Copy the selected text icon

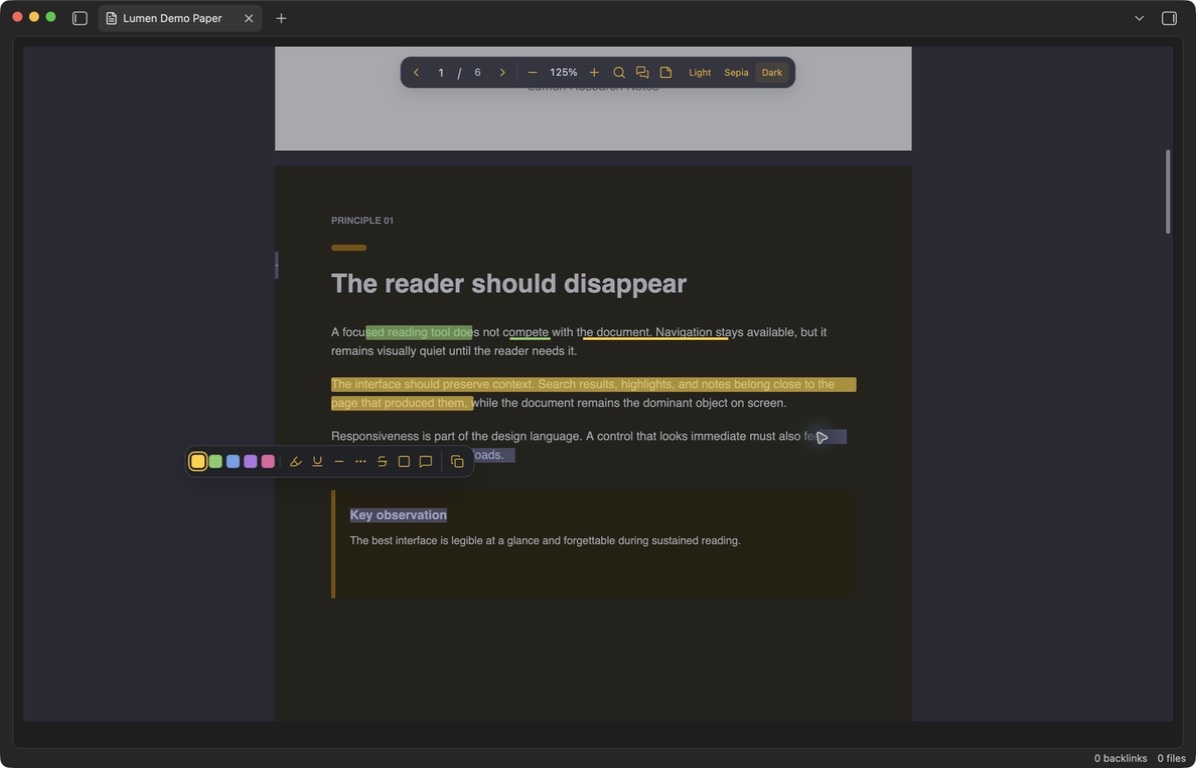pyautogui.click(x=457, y=461)
